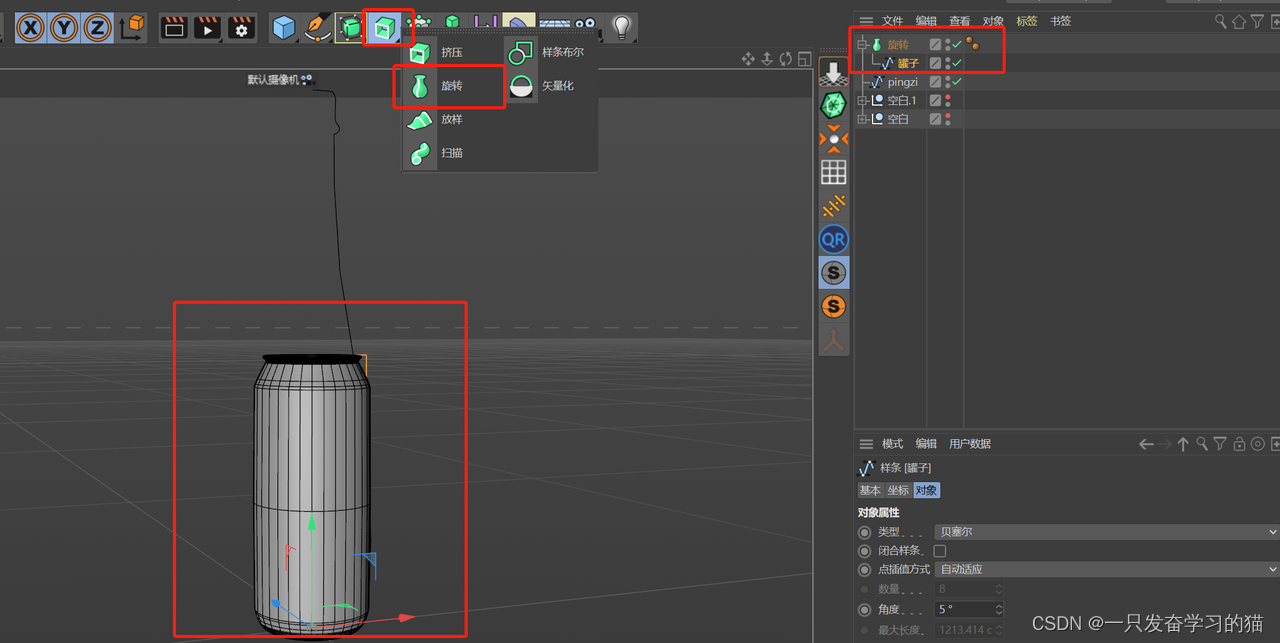Click the green enable checkmark beside pingzi
Viewport: 1280px width, 643px height.
[x=957, y=81]
